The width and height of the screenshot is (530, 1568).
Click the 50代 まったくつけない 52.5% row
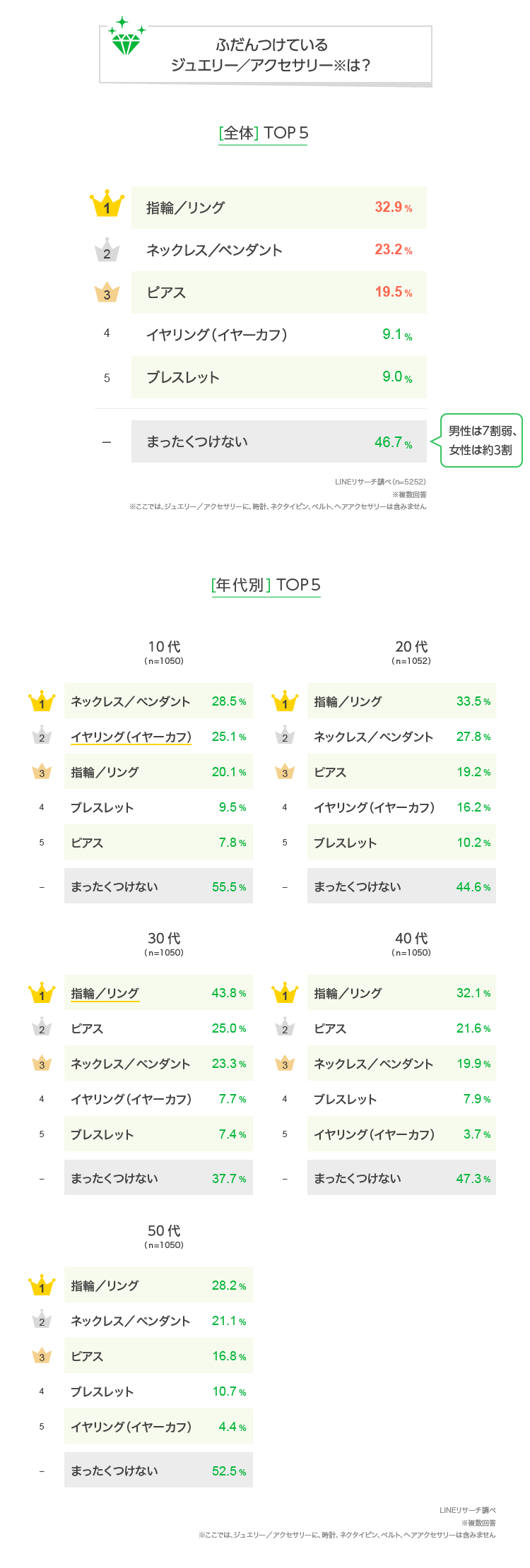(158, 1471)
